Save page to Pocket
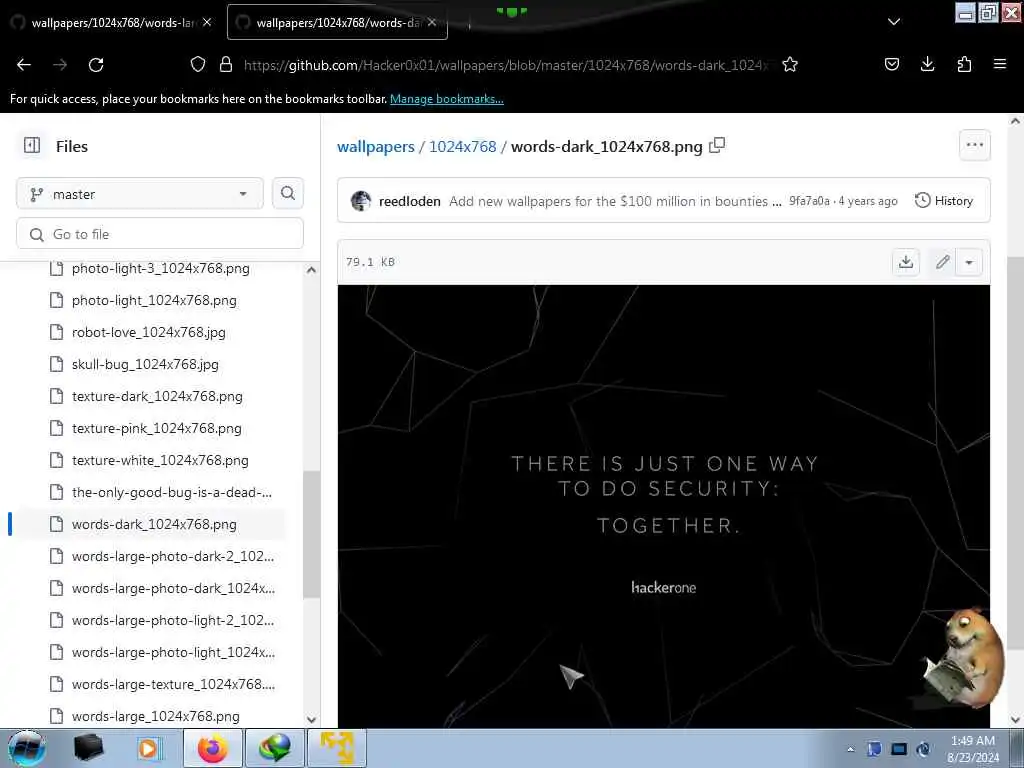The image size is (1024, 768). pos(891,64)
